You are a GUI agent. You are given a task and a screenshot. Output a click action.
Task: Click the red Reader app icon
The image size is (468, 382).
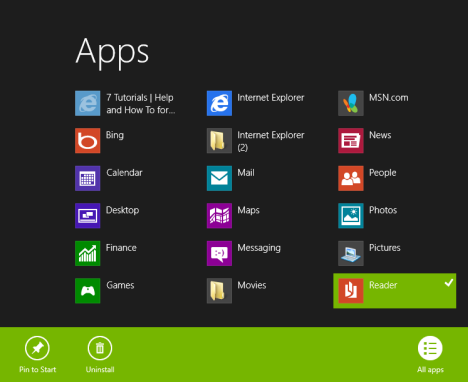click(351, 291)
